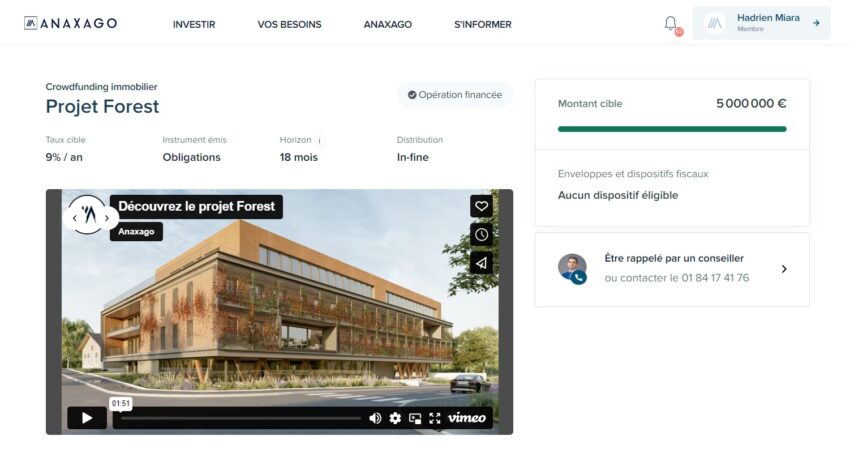Image resolution: width=850 pixels, height=453 pixels.
Task: Click Aucun dispositif éligible text
Action: pos(618,195)
